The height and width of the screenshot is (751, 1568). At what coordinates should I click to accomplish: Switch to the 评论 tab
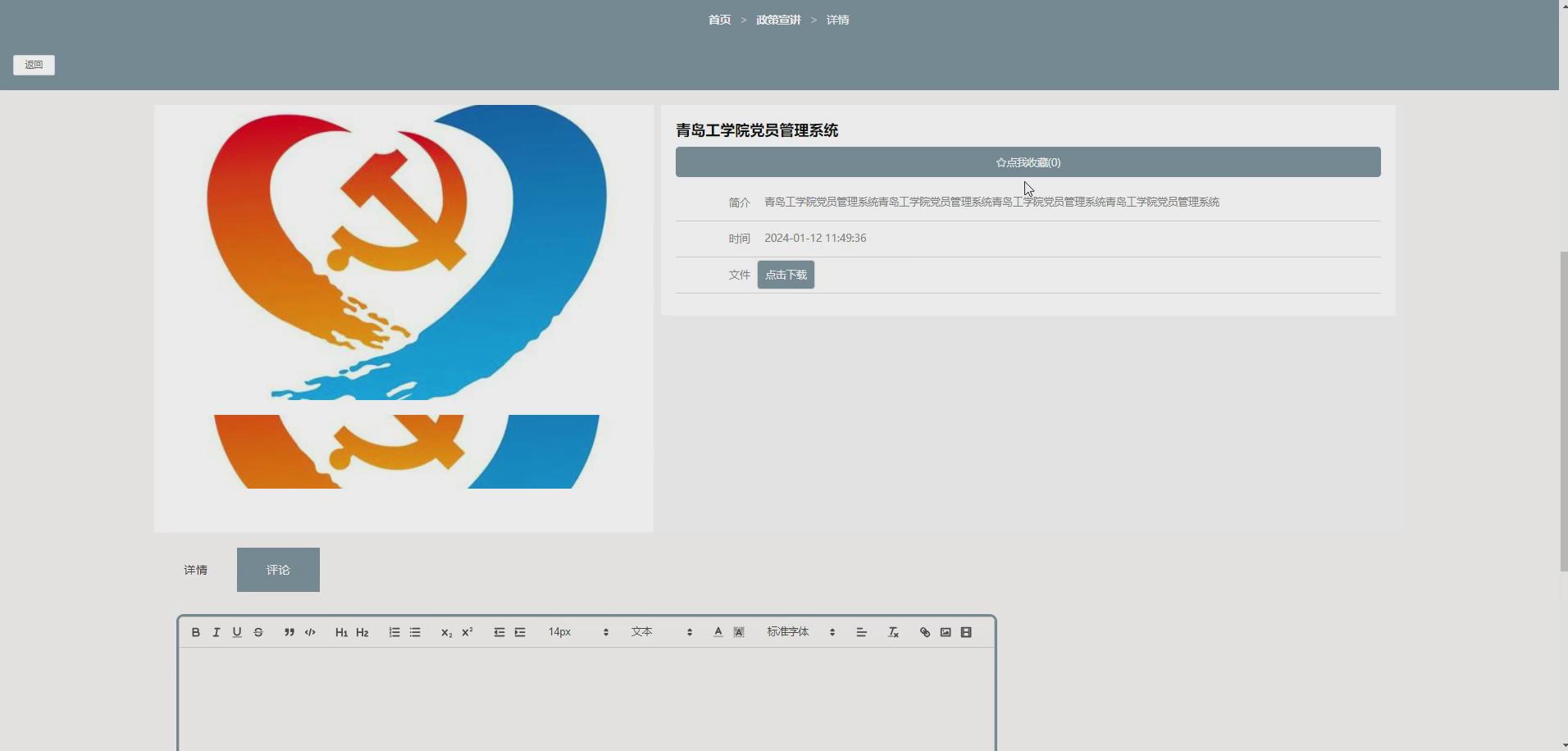(x=277, y=569)
